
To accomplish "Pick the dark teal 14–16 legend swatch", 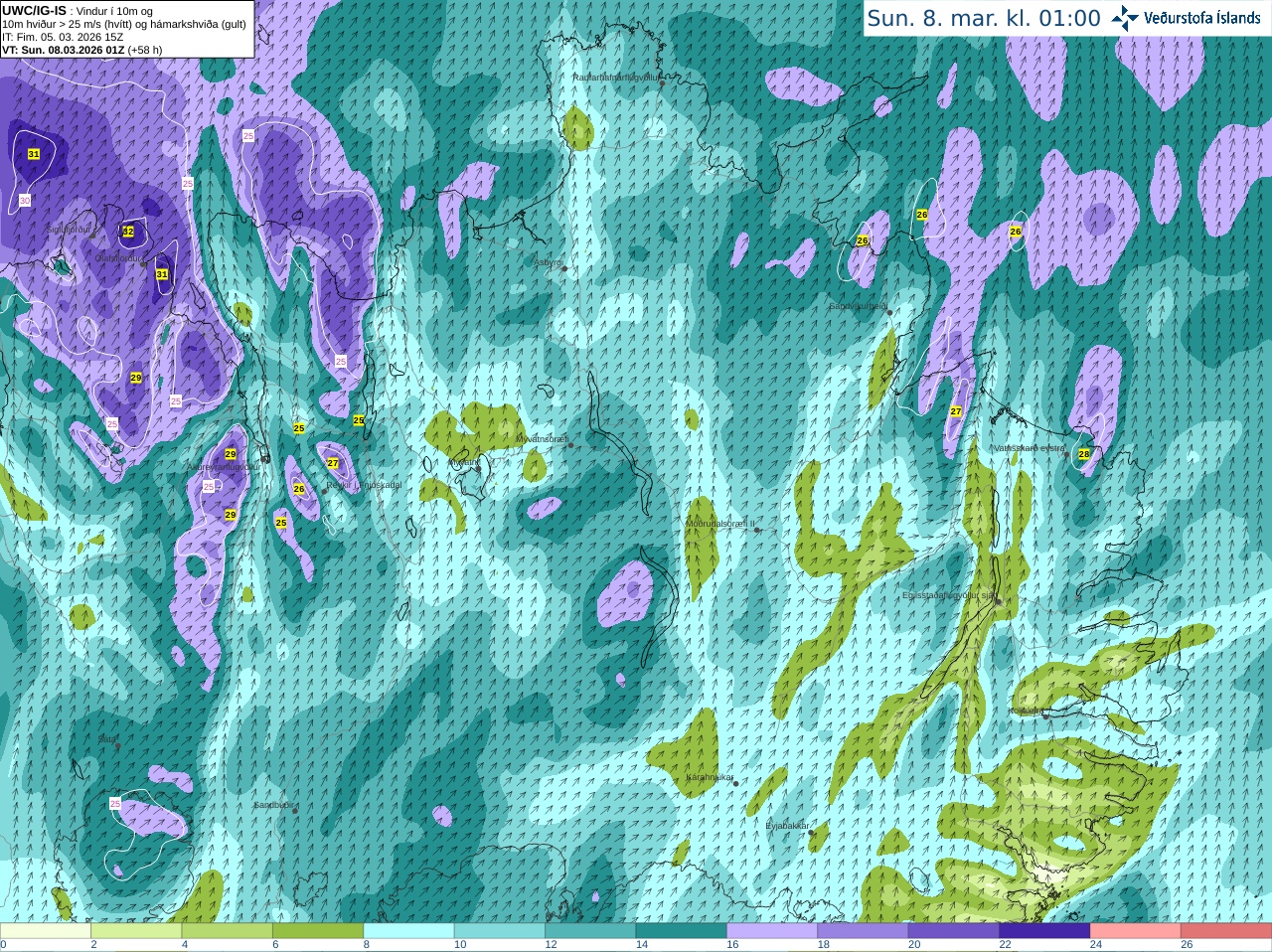I will [681, 931].
